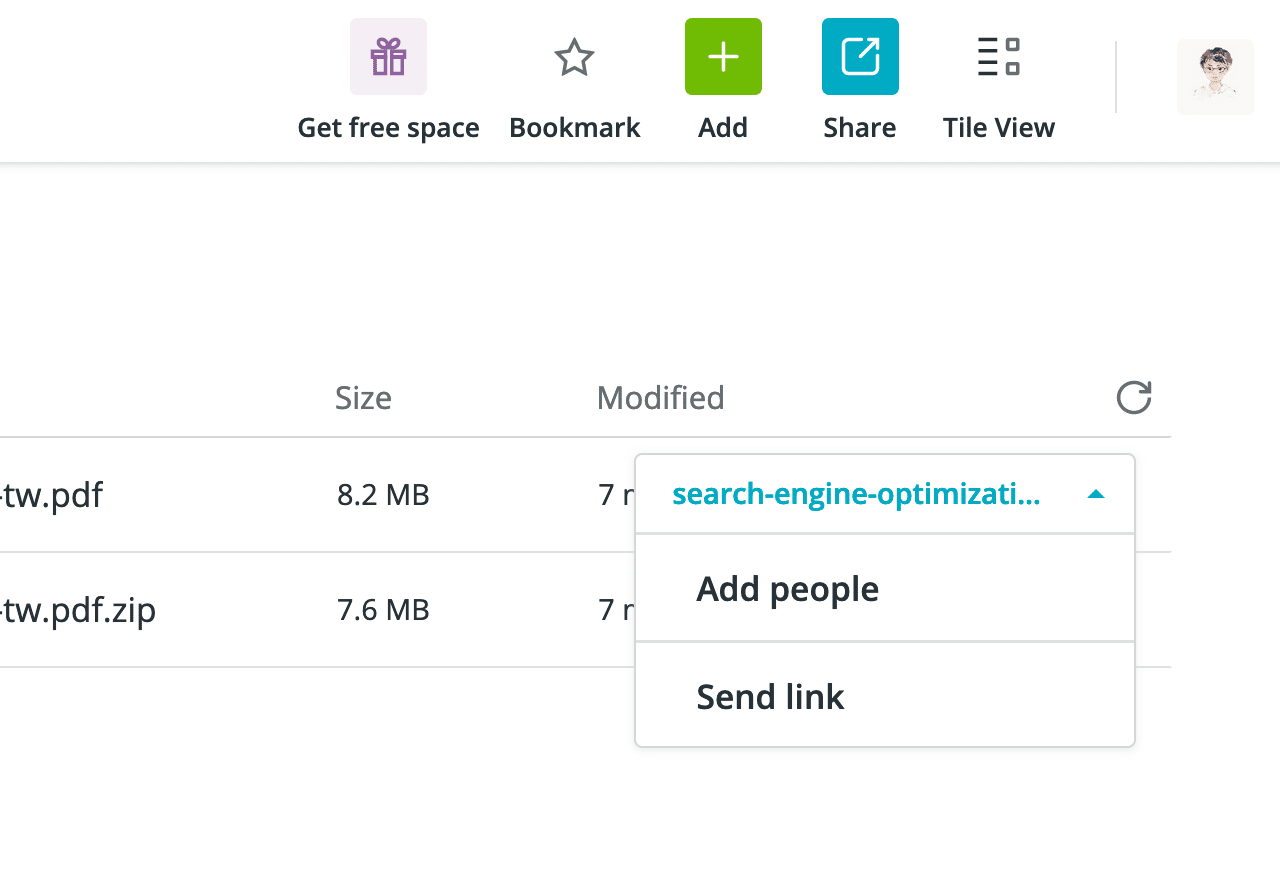Select Send link from the dropdown
The height and width of the screenshot is (880, 1280).
point(770,697)
